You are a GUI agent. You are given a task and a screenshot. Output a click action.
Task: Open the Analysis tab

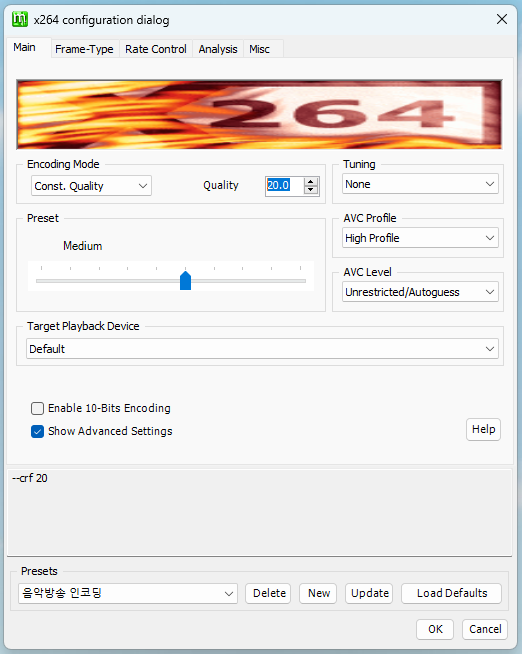[x=218, y=49]
